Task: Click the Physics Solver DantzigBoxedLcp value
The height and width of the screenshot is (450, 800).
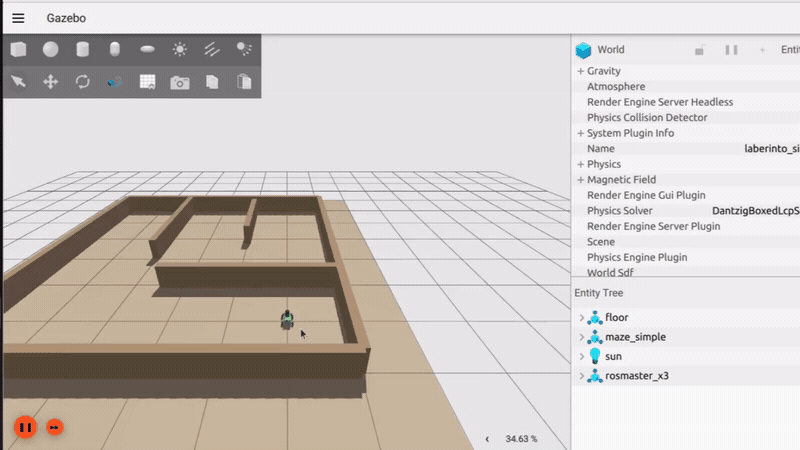Action: coord(756,211)
